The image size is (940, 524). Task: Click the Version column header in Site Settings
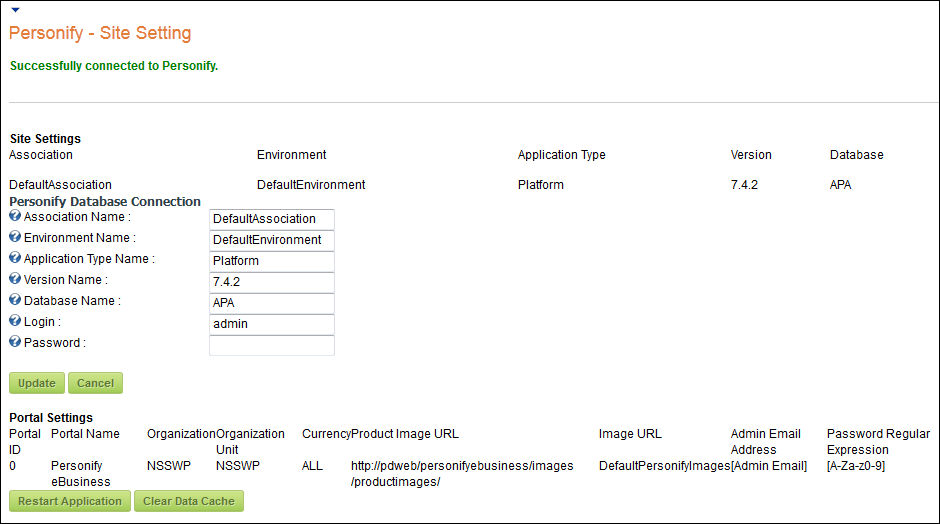tap(751, 155)
